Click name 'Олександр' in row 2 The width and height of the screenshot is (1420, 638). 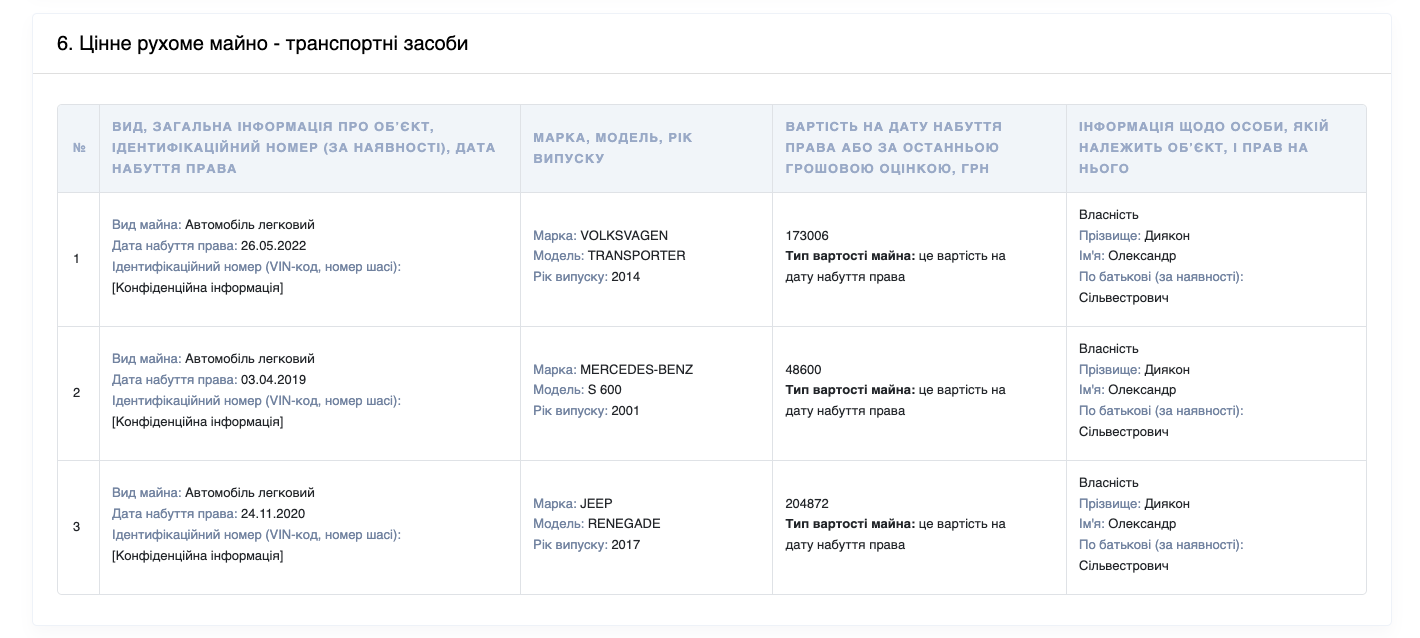[1143, 390]
